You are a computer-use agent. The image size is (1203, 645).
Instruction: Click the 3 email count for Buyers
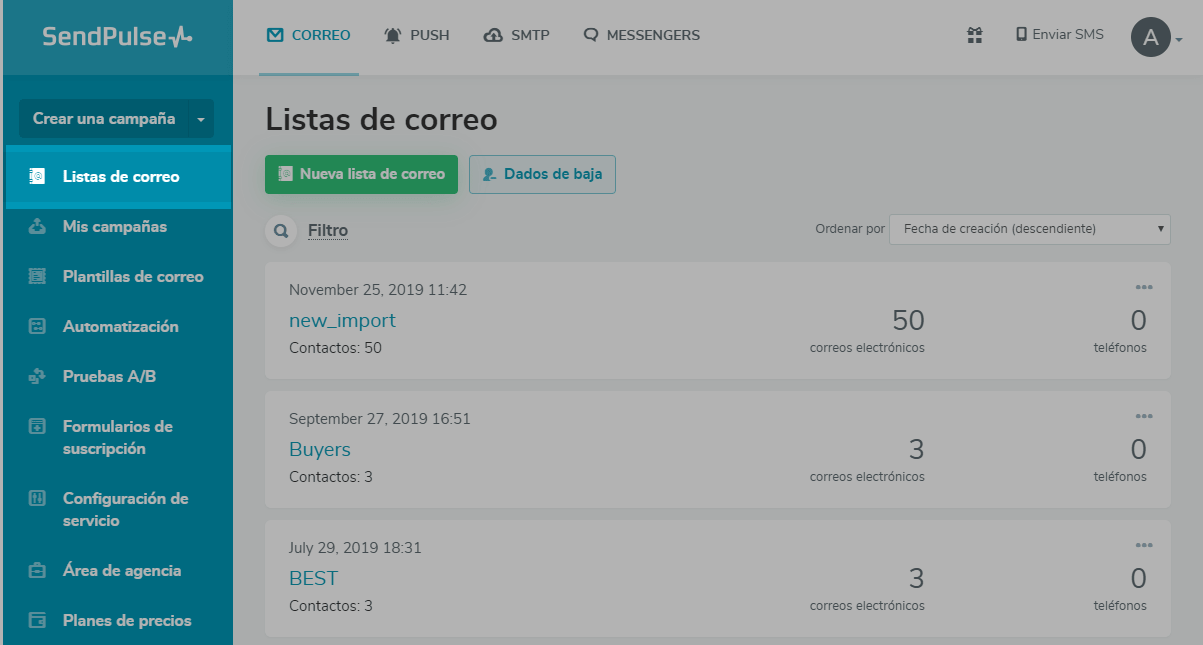[x=916, y=449]
